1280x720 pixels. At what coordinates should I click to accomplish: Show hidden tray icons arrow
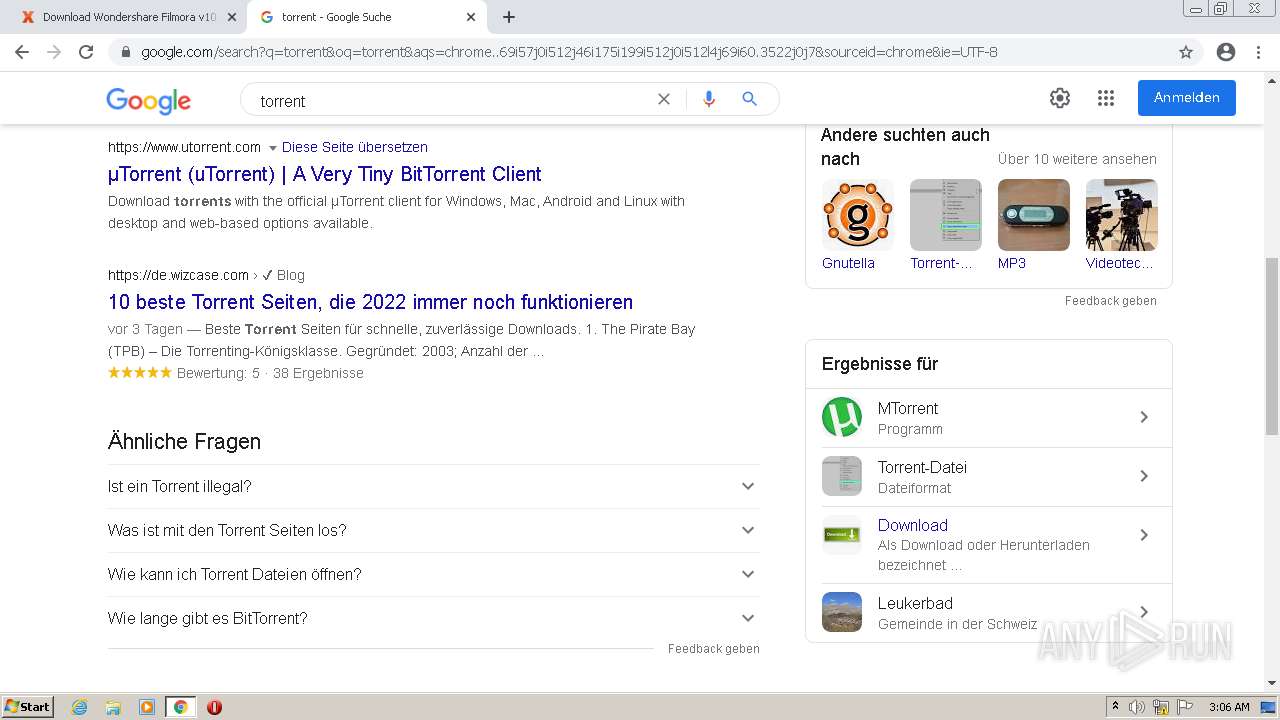pos(1115,707)
